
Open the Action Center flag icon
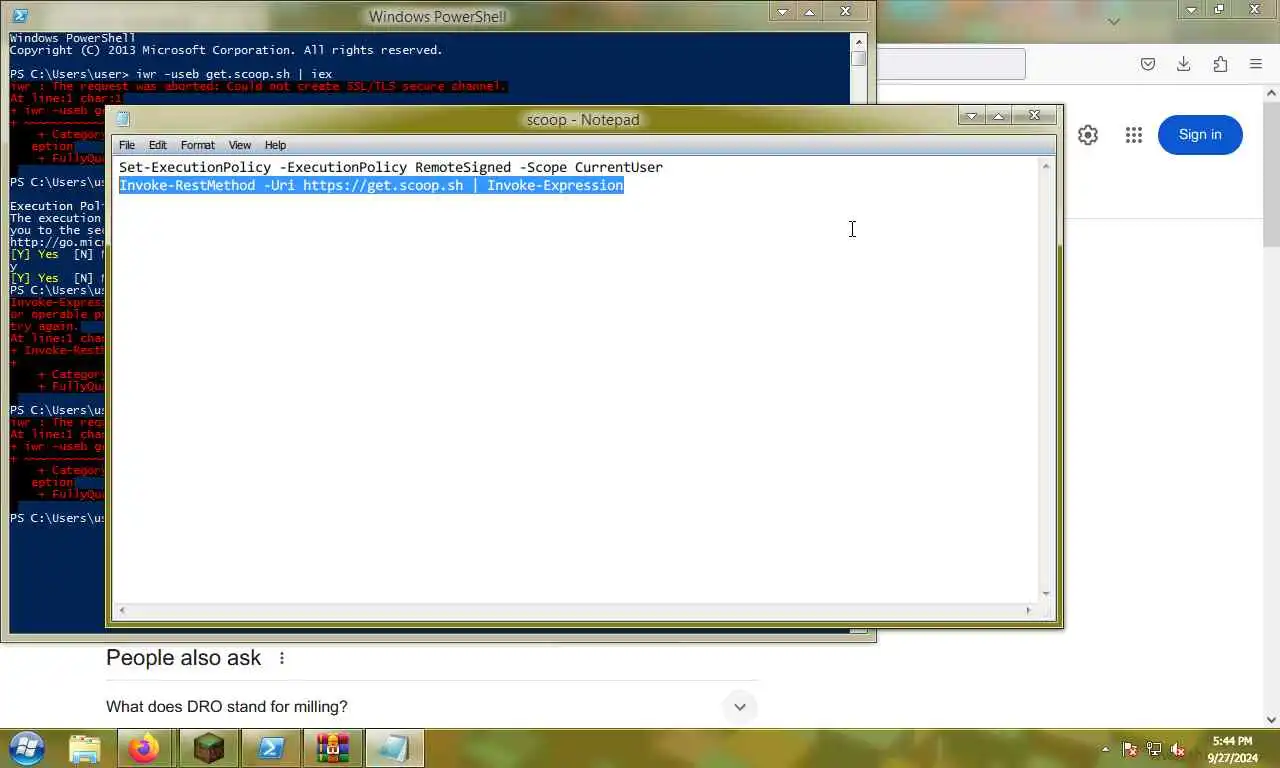(1130, 749)
